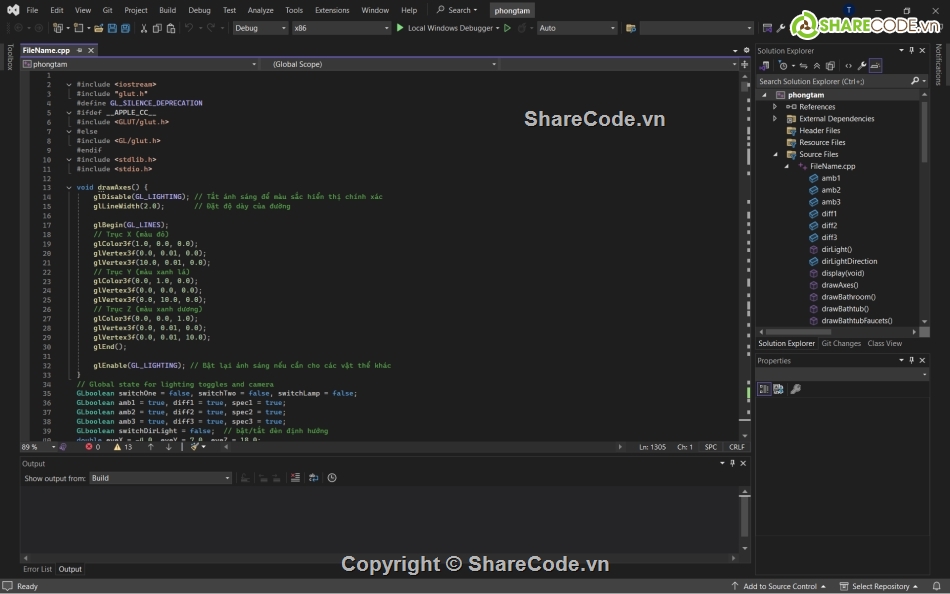Viewport: 950px width, 594px height.
Task: Click the Undo arrow icon
Action: pos(188,28)
